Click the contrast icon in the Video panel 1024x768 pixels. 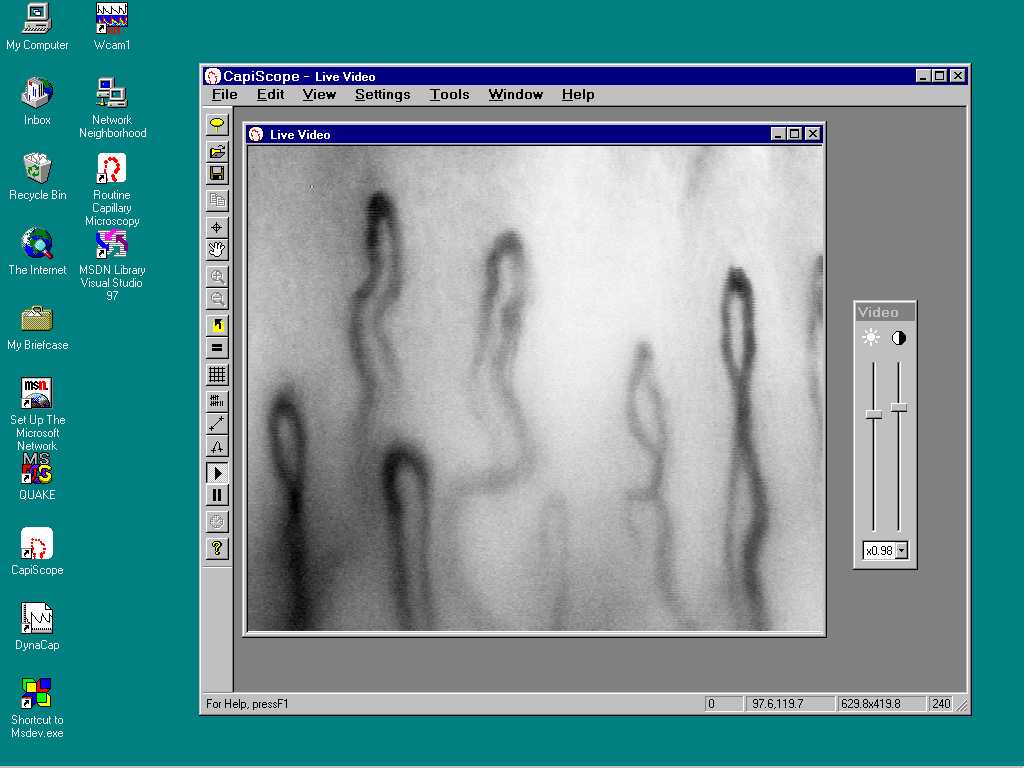pos(898,337)
